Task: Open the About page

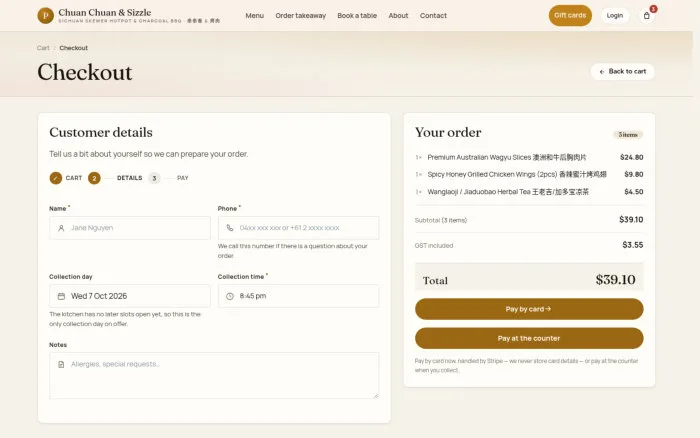Action: 398,16
